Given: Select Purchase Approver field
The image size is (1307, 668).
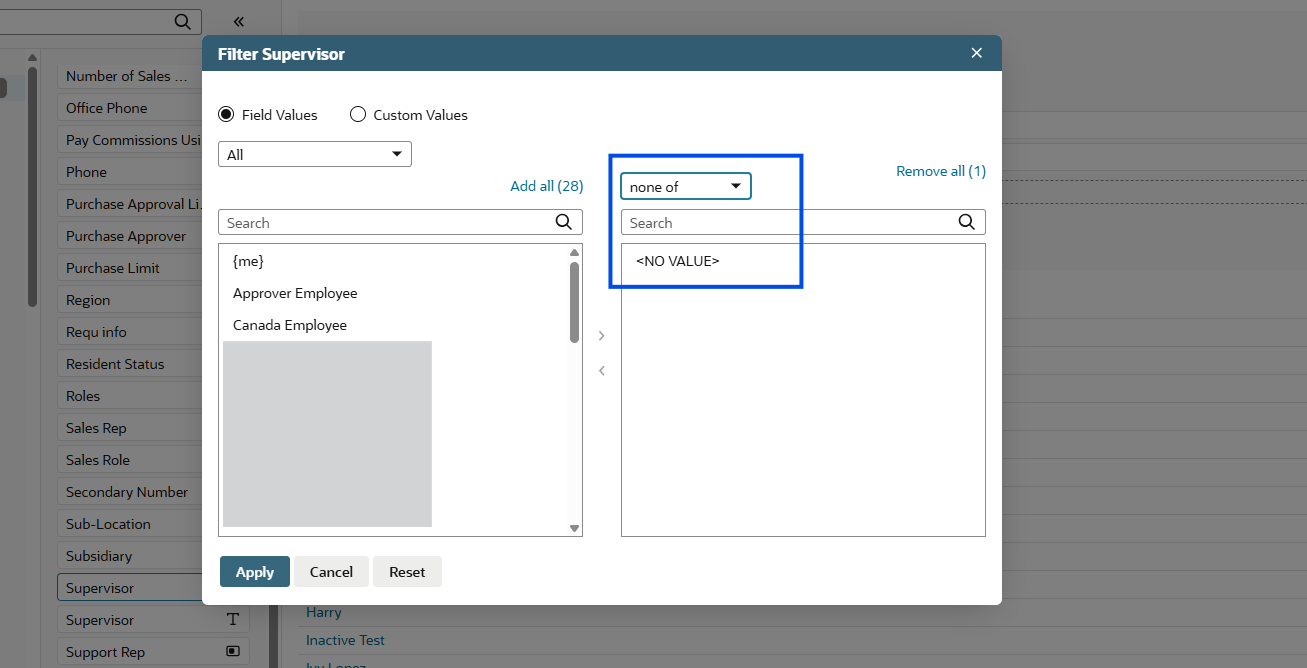Looking at the screenshot, I should (x=130, y=236).
